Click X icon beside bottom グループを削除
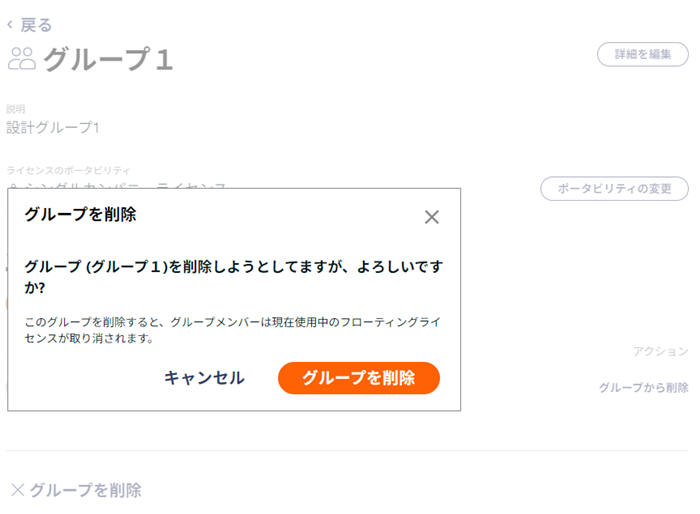700x514 pixels. pos(17,490)
